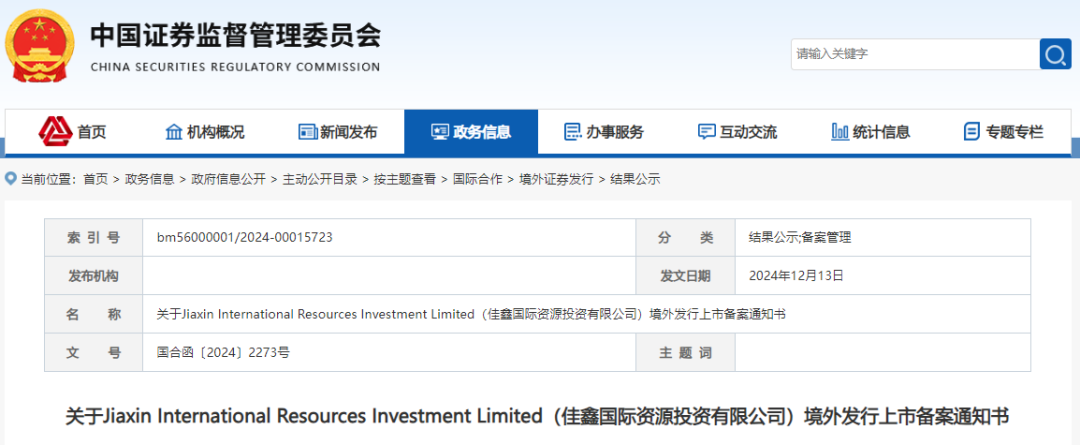Go to 政府信息公开 in the breadcrumb

(x=228, y=180)
